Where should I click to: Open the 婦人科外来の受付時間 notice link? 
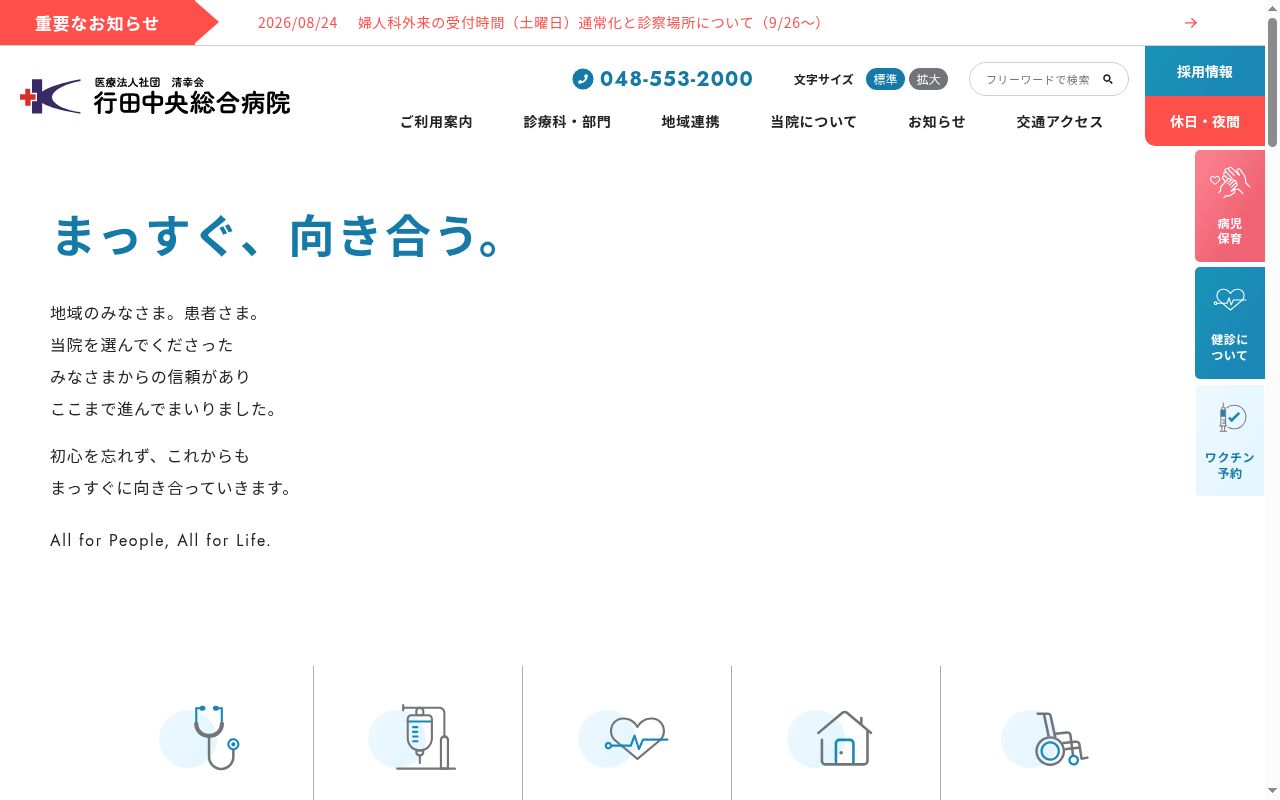pyautogui.click(x=590, y=23)
